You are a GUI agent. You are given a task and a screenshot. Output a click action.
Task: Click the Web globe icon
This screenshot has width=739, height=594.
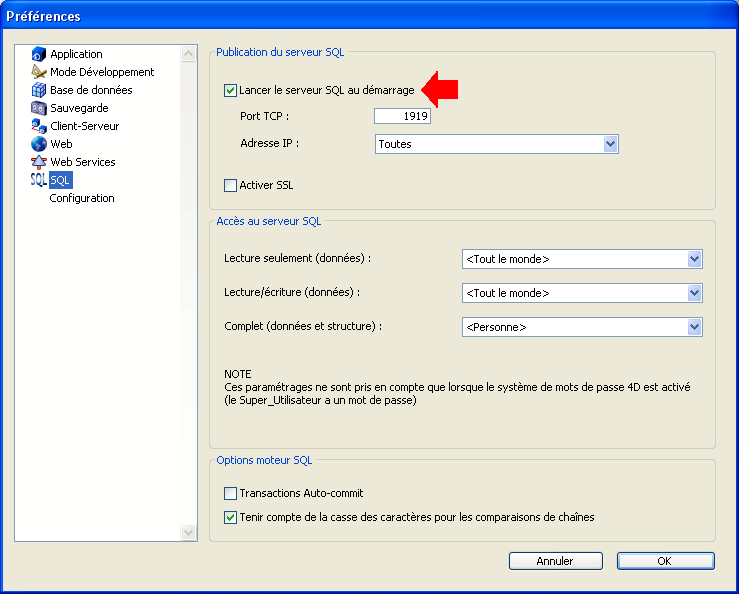pos(39,144)
